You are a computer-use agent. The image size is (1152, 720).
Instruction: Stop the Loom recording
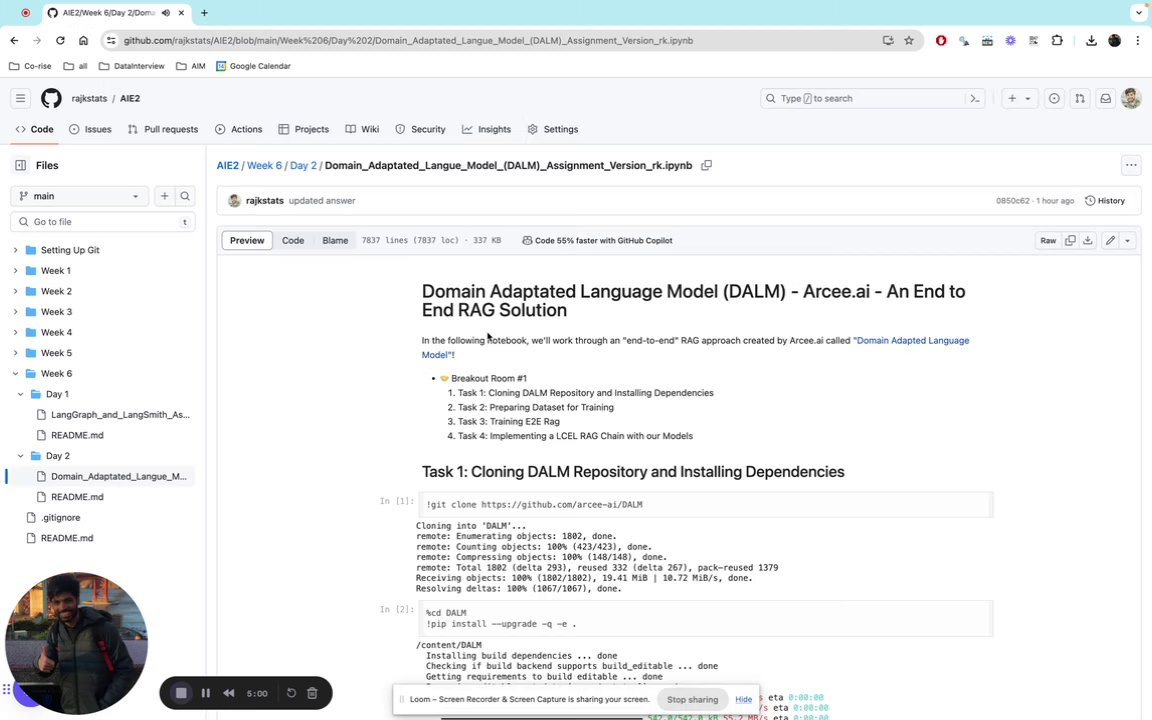(181, 693)
